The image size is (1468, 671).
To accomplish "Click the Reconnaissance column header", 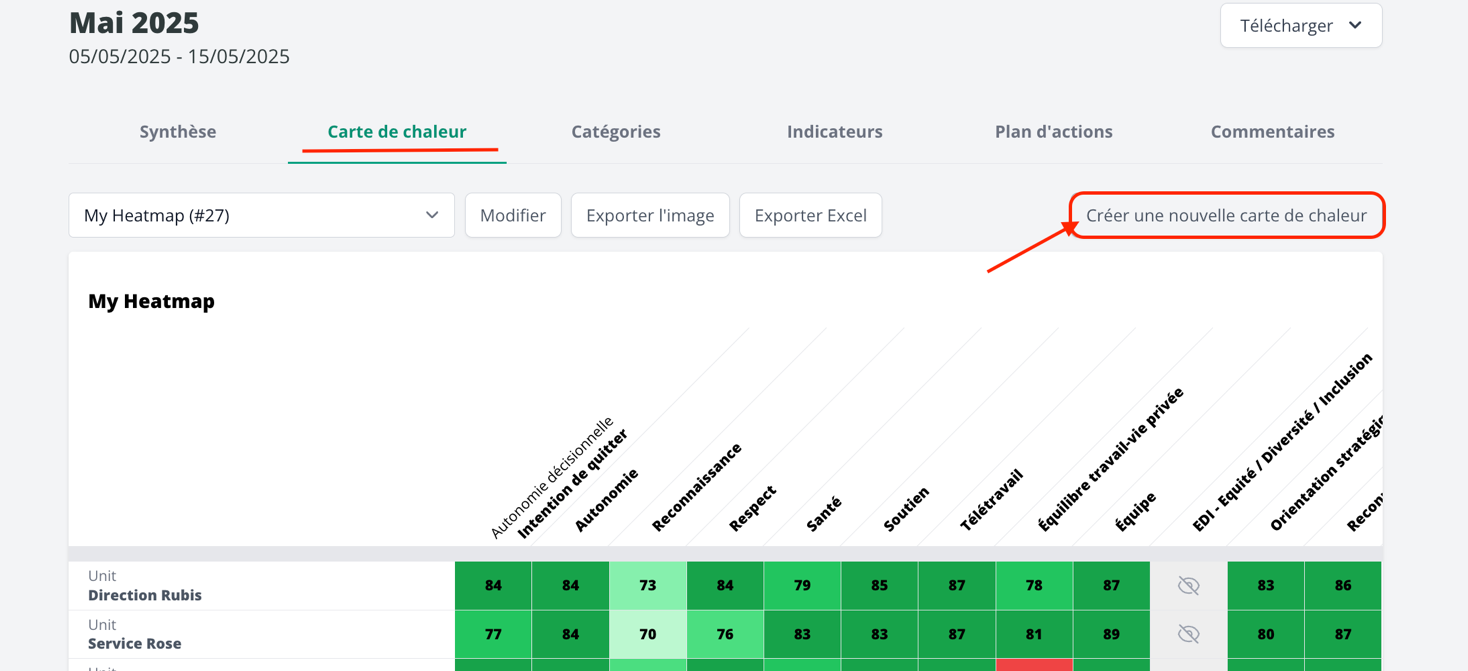I will click(x=698, y=487).
